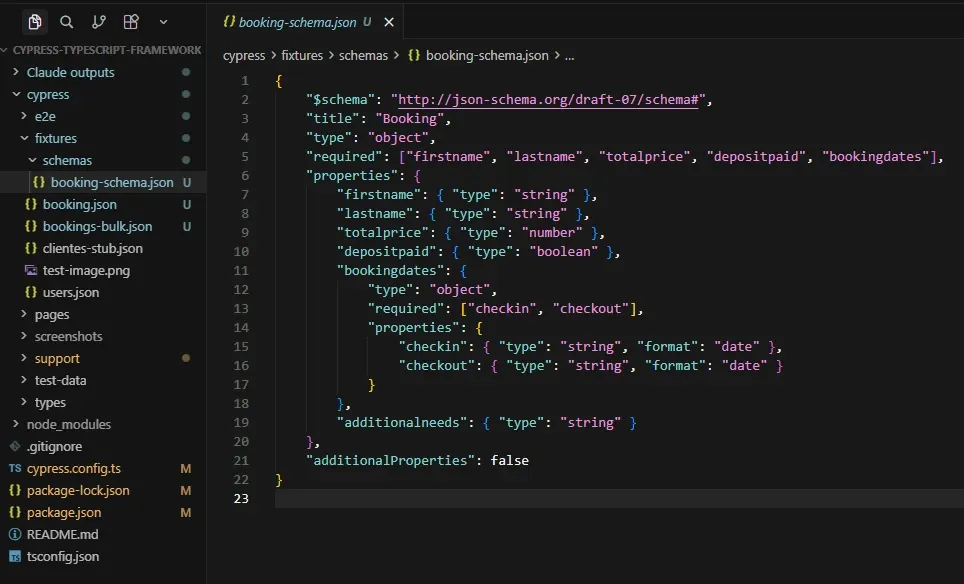This screenshot has width=964, height=584.
Task: Open cypress.config.ts file
Action: pos(103,468)
